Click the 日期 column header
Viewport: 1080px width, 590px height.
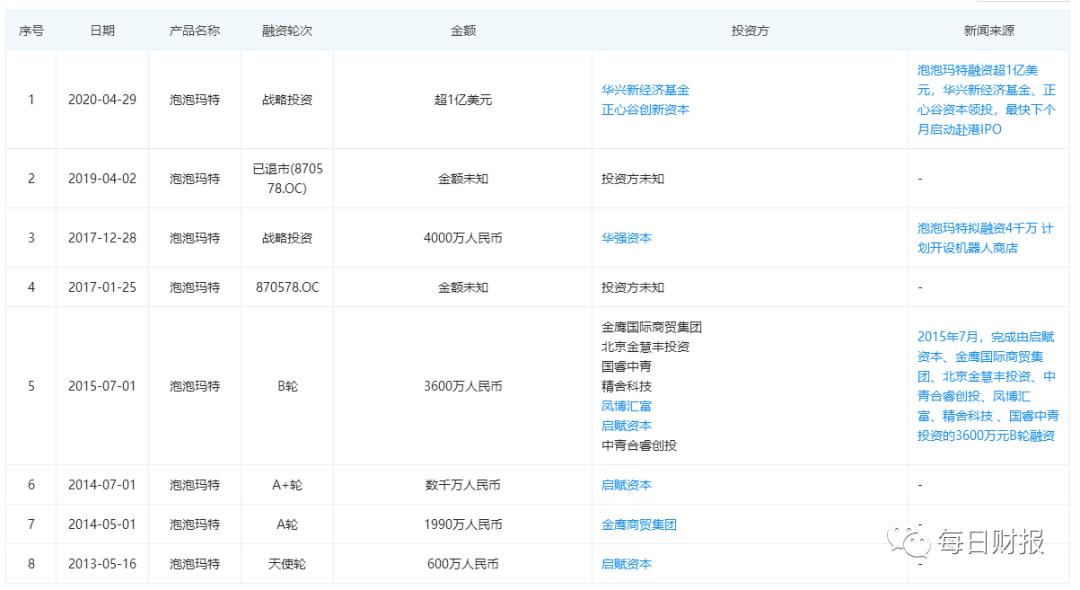(103, 30)
